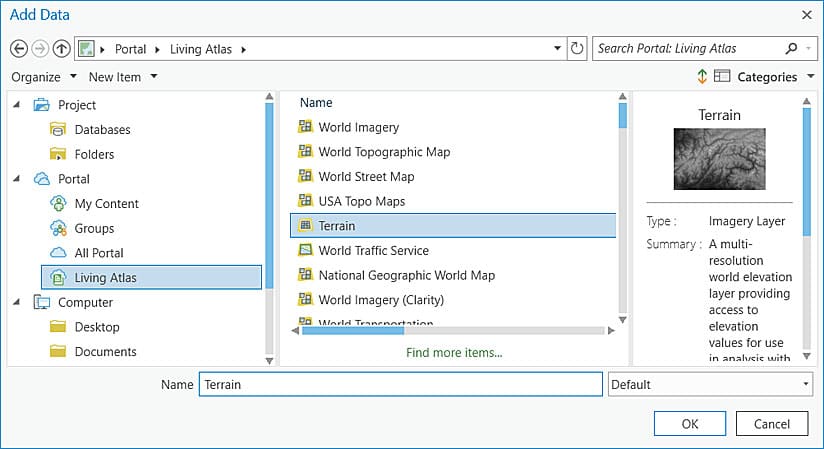
Task: Open the New Item menu
Action: [x=122, y=77]
